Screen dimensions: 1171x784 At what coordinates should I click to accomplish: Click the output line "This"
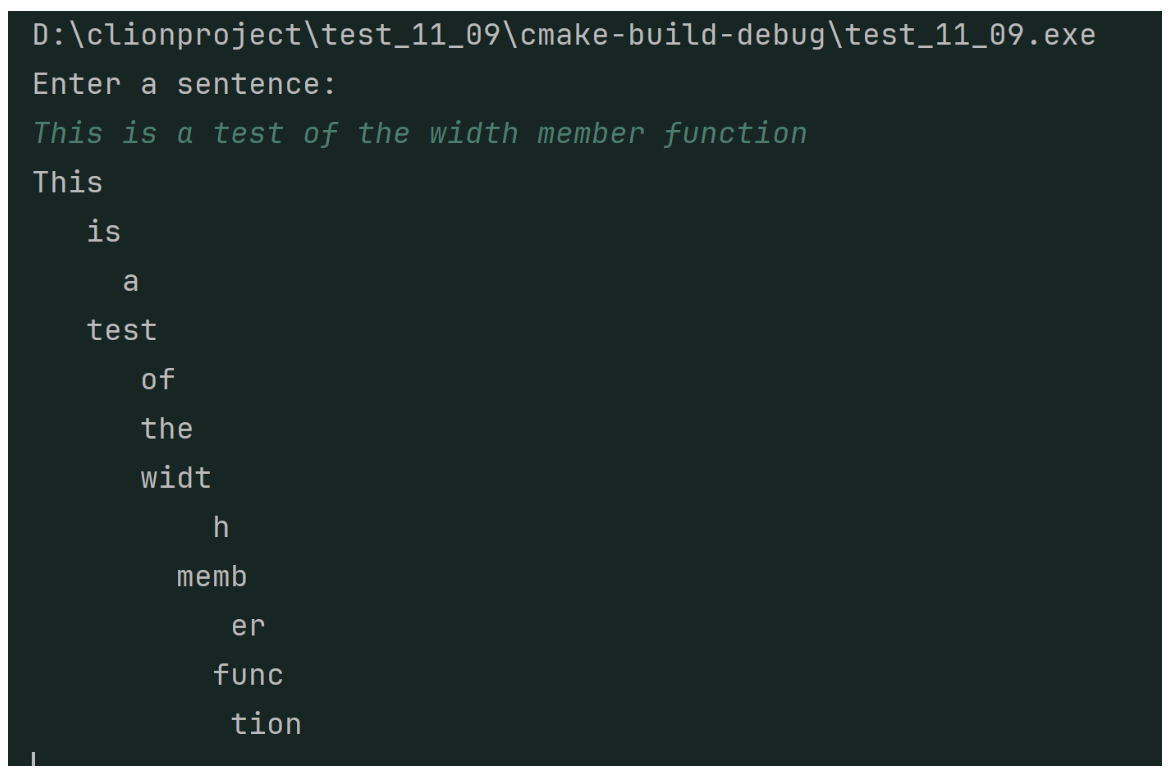click(68, 183)
